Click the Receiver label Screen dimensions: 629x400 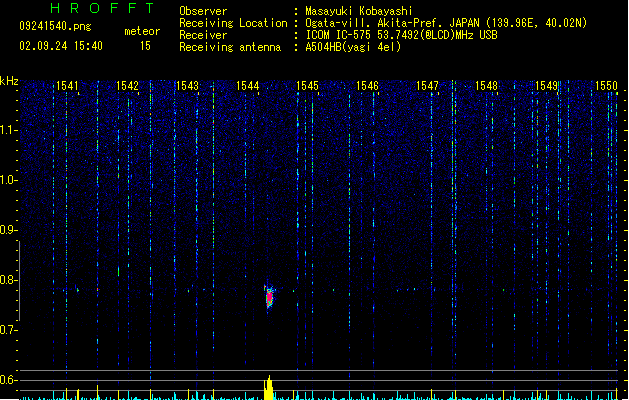[x=203, y=35]
